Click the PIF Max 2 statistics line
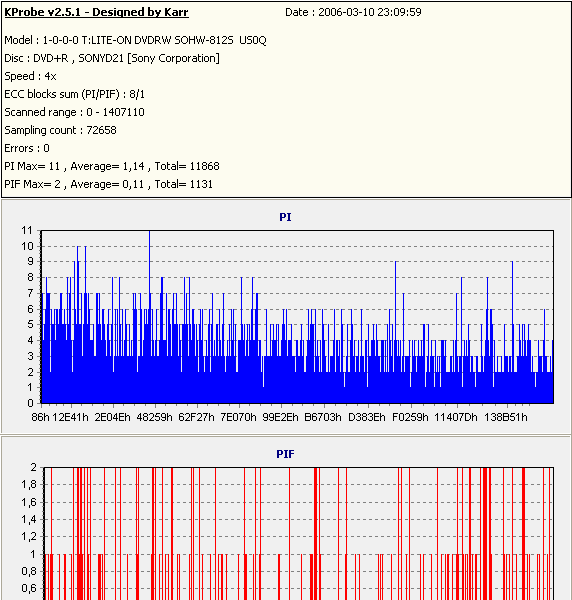This screenshot has width=572, height=600. tap(108, 184)
